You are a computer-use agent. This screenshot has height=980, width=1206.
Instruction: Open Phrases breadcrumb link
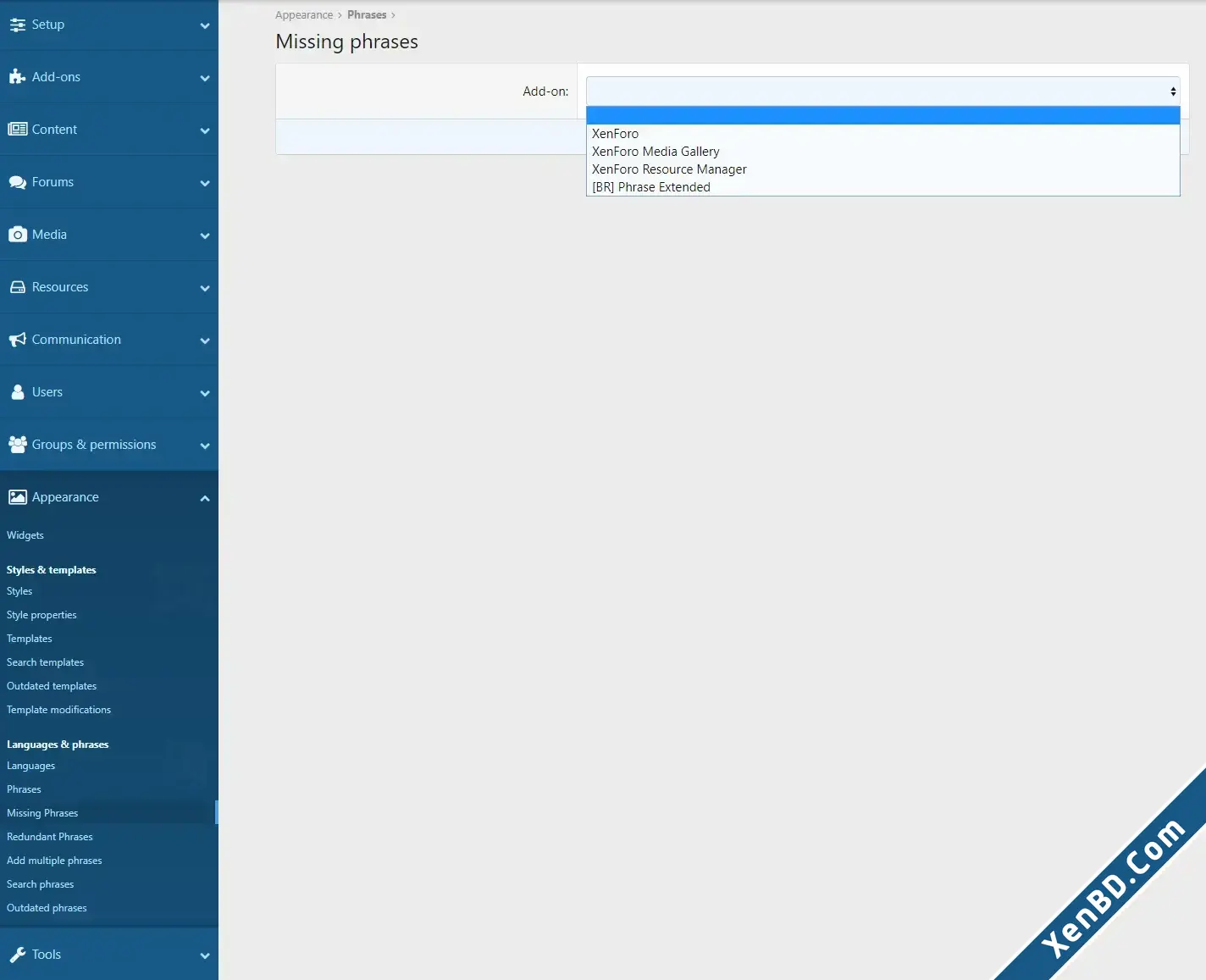pos(367,15)
